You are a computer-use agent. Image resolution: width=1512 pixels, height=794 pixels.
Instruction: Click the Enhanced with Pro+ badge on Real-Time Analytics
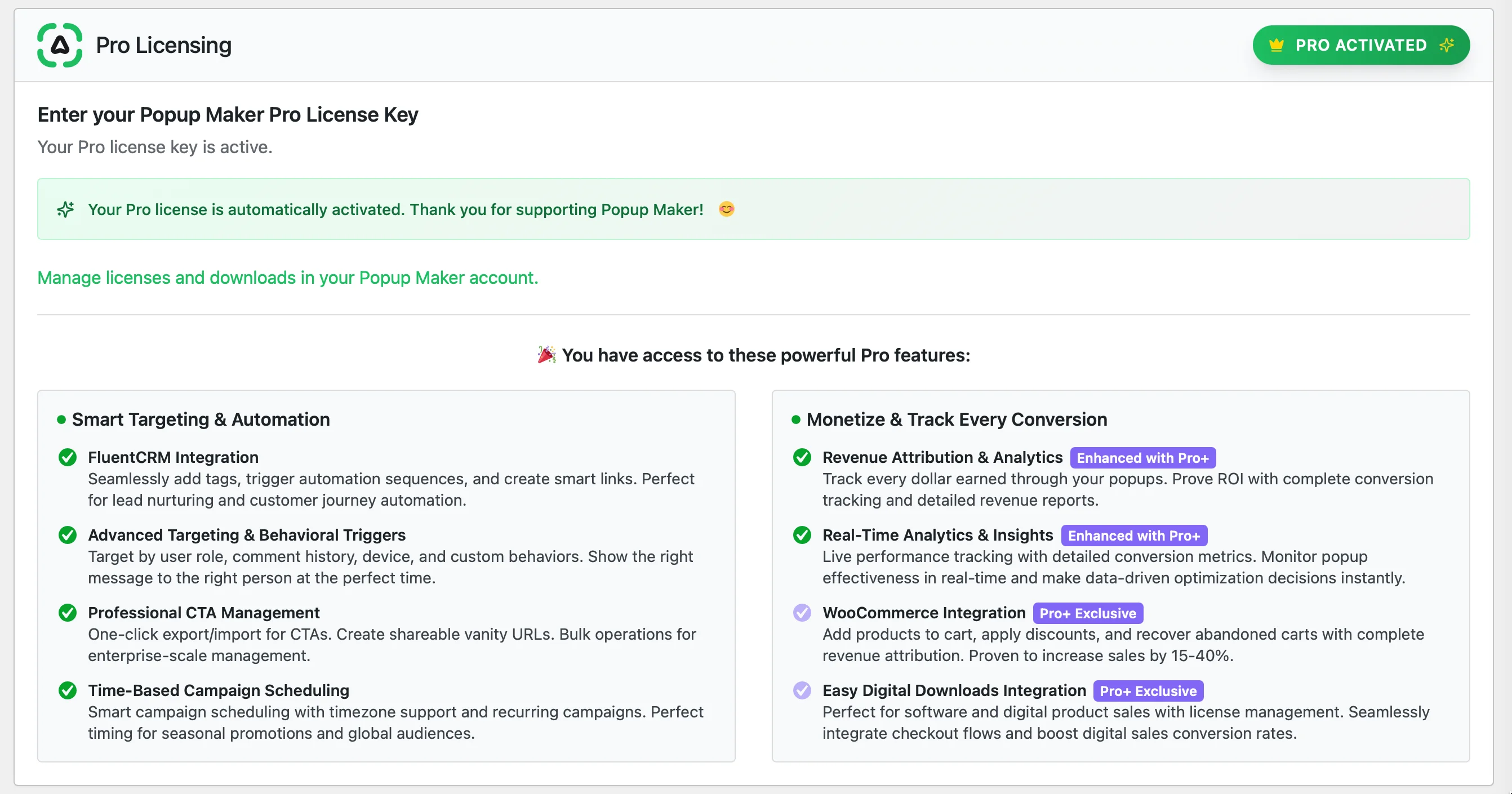(1134, 535)
